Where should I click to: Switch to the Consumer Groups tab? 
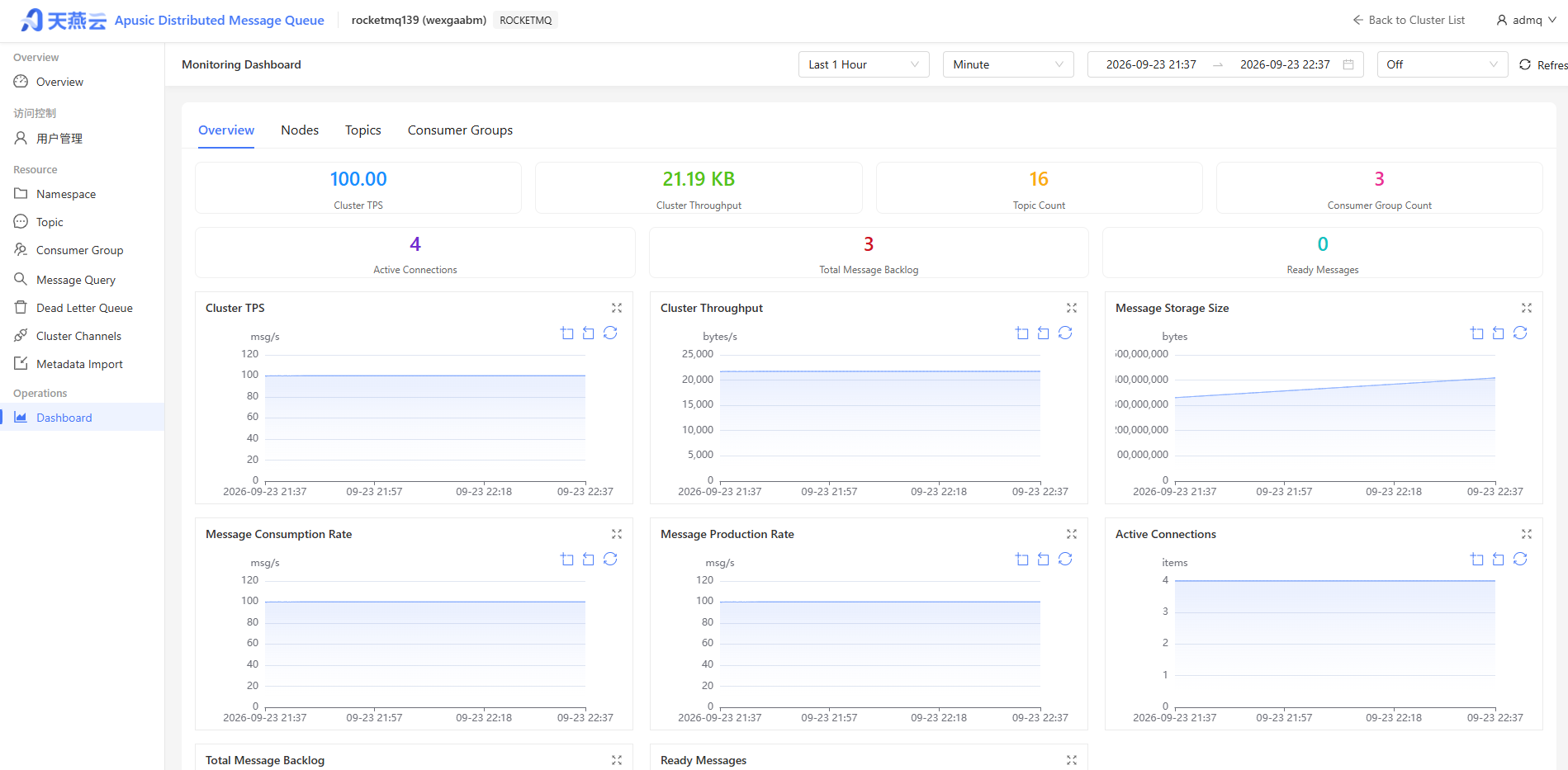tap(460, 130)
